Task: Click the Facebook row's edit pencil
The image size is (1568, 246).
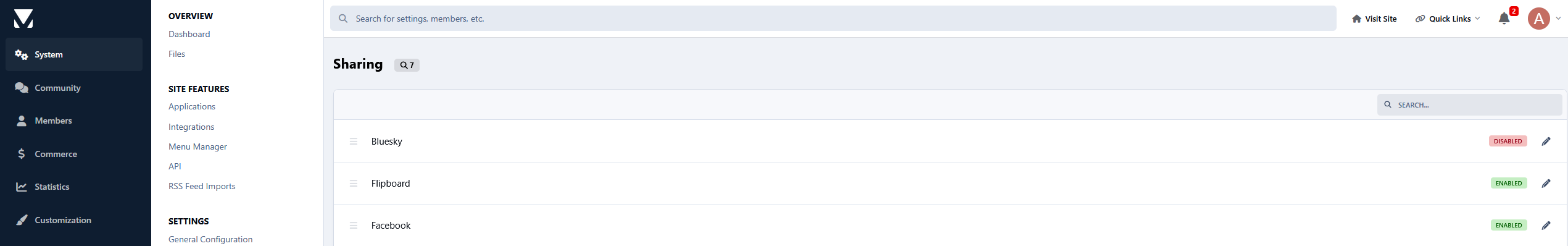Action: (x=1546, y=226)
